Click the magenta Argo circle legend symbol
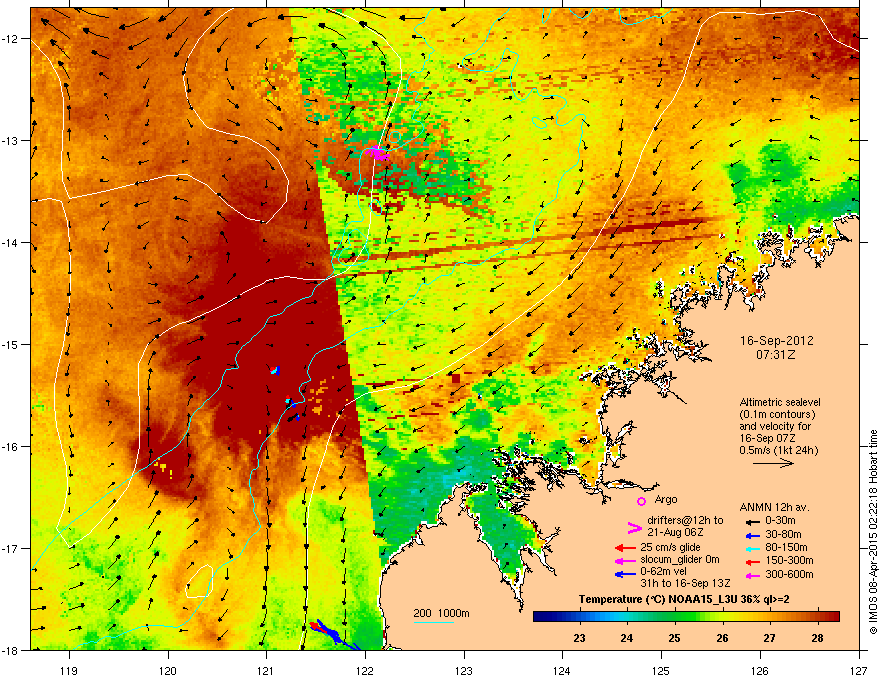The height and width of the screenshot is (680, 880). [641, 501]
